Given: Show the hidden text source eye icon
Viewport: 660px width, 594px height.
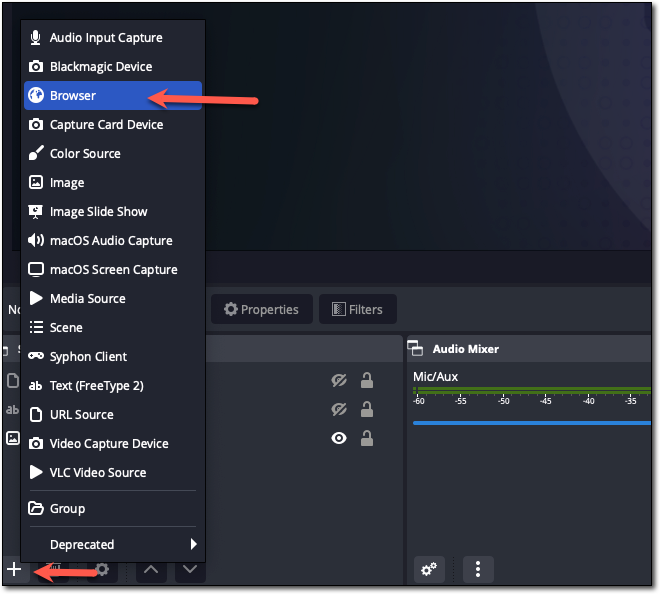Looking at the screenshot, I should tap(339, 409).
